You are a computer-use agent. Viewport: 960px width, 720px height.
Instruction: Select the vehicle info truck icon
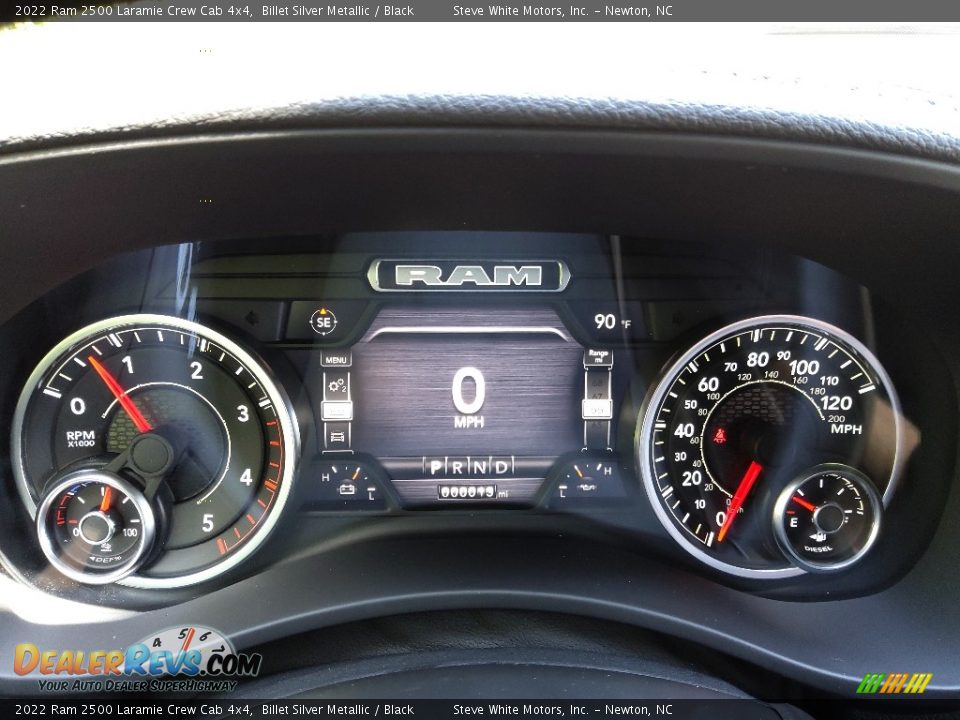click(337, 436)
